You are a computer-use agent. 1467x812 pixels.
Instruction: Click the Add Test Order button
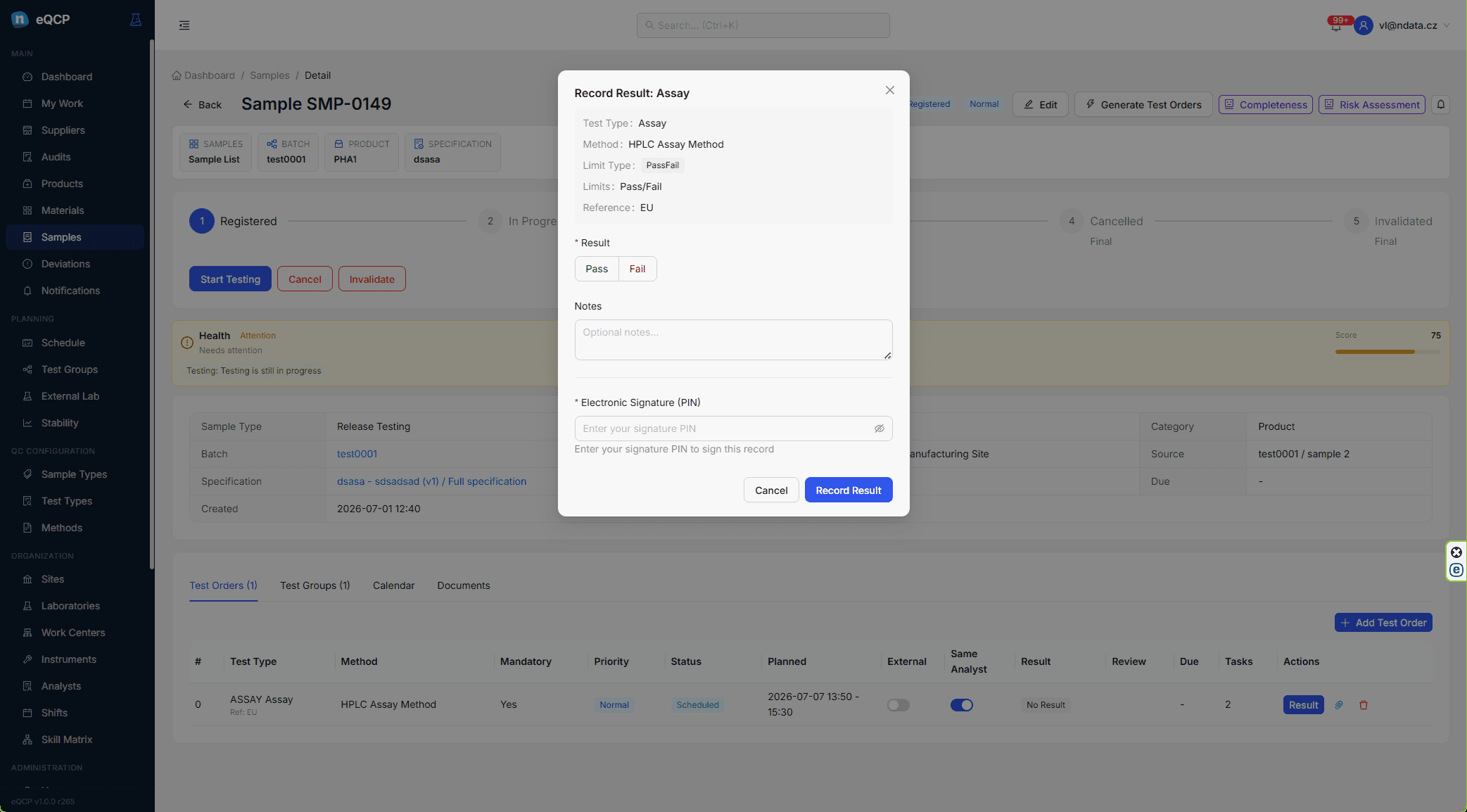(1383, 623)
